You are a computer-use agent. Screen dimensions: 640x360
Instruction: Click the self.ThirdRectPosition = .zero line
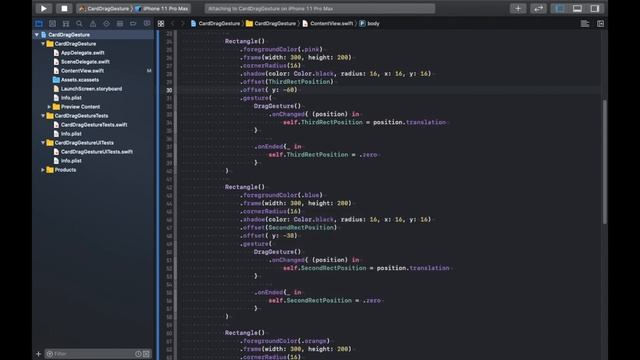(322, 155)
